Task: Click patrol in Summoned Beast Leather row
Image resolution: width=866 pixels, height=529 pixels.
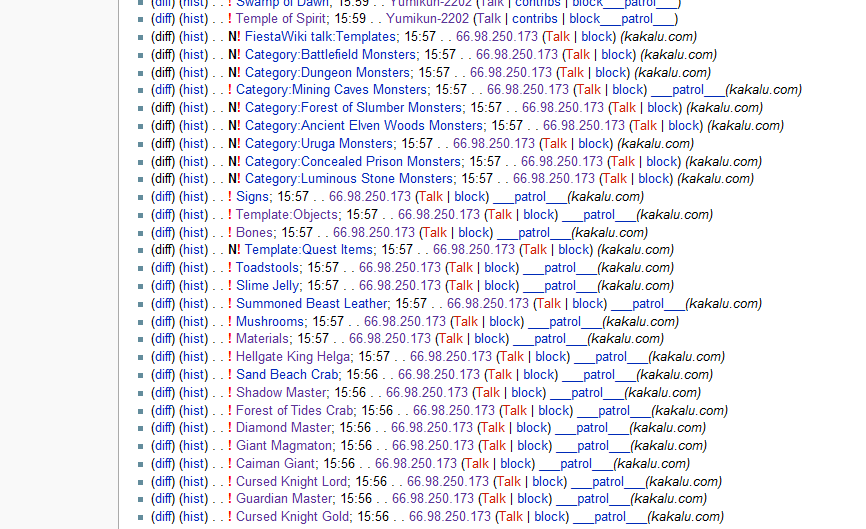Action: point(648,304)
